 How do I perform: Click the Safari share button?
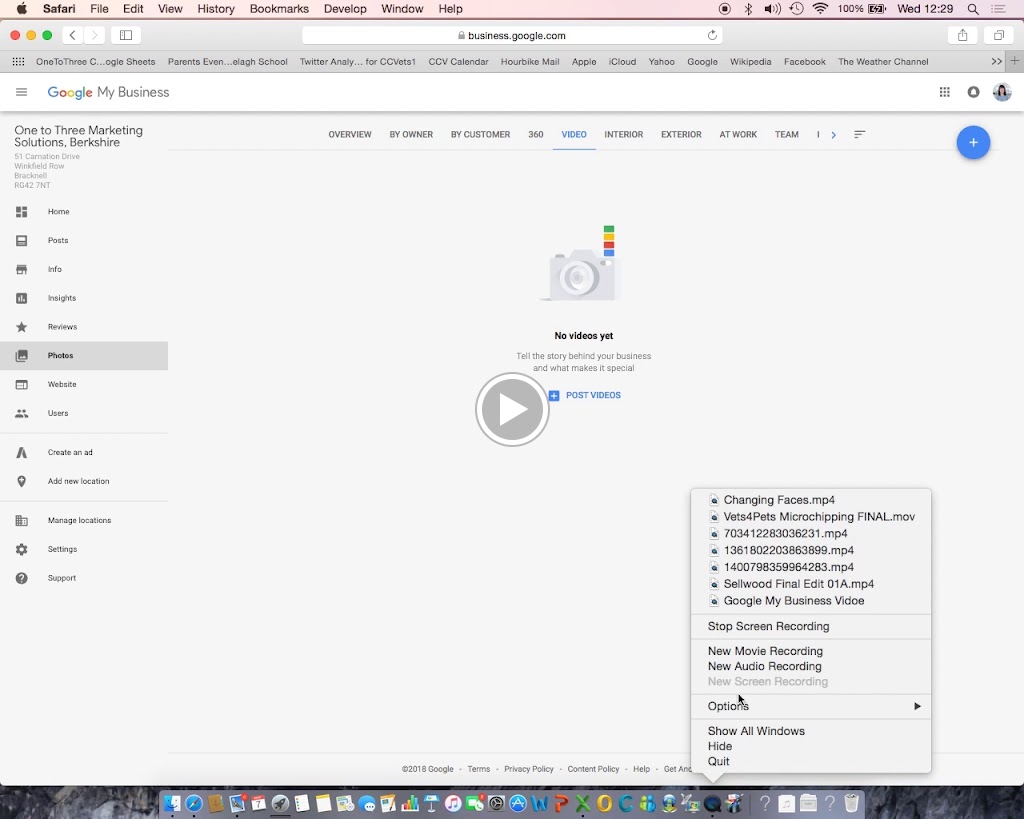(x=962, y=35)
